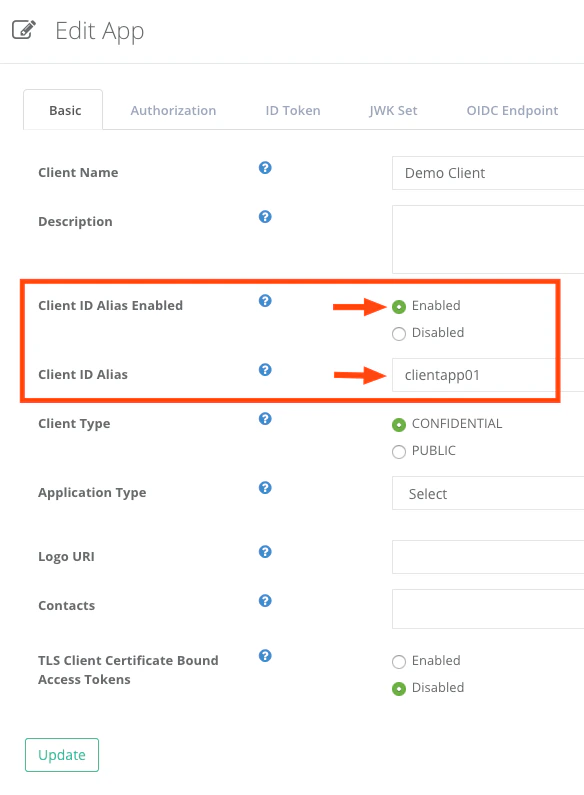This screenshot has height=795, width=584.
Task: Click the Contacts input field
Action: 488,609
